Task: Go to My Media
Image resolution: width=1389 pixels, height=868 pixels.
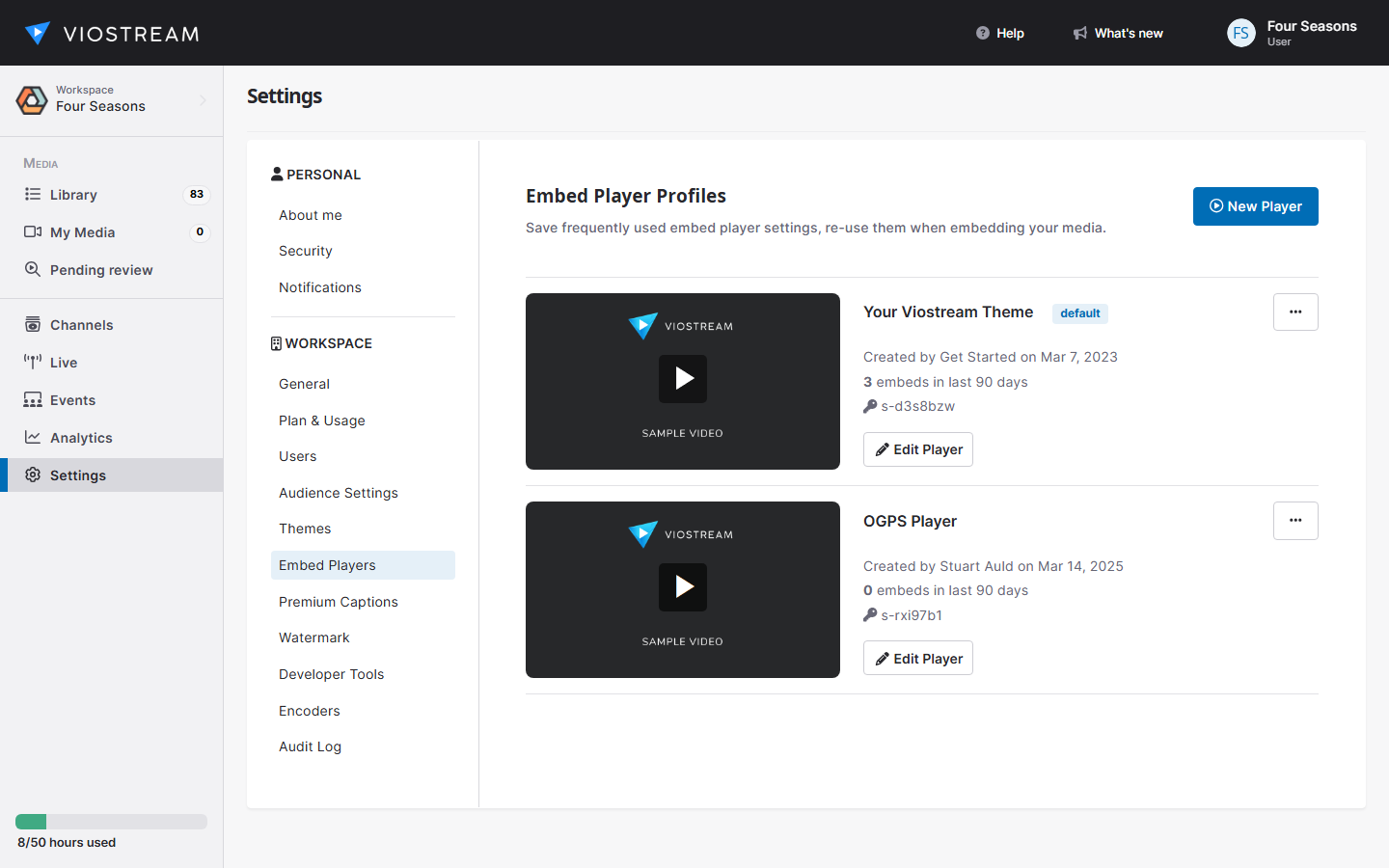Action: click(x=82, y=232)
